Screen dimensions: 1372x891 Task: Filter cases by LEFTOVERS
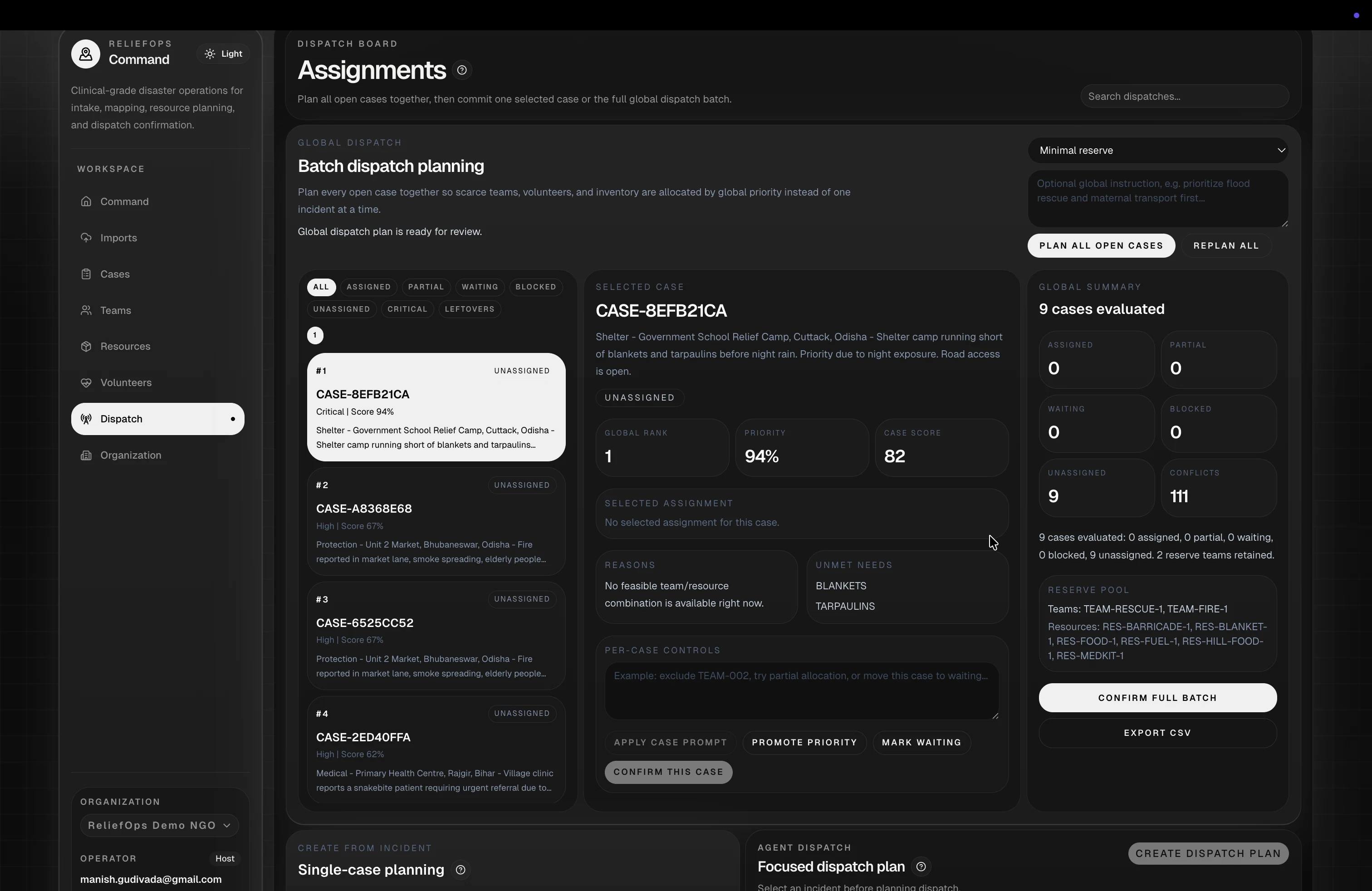pos(470,309)
